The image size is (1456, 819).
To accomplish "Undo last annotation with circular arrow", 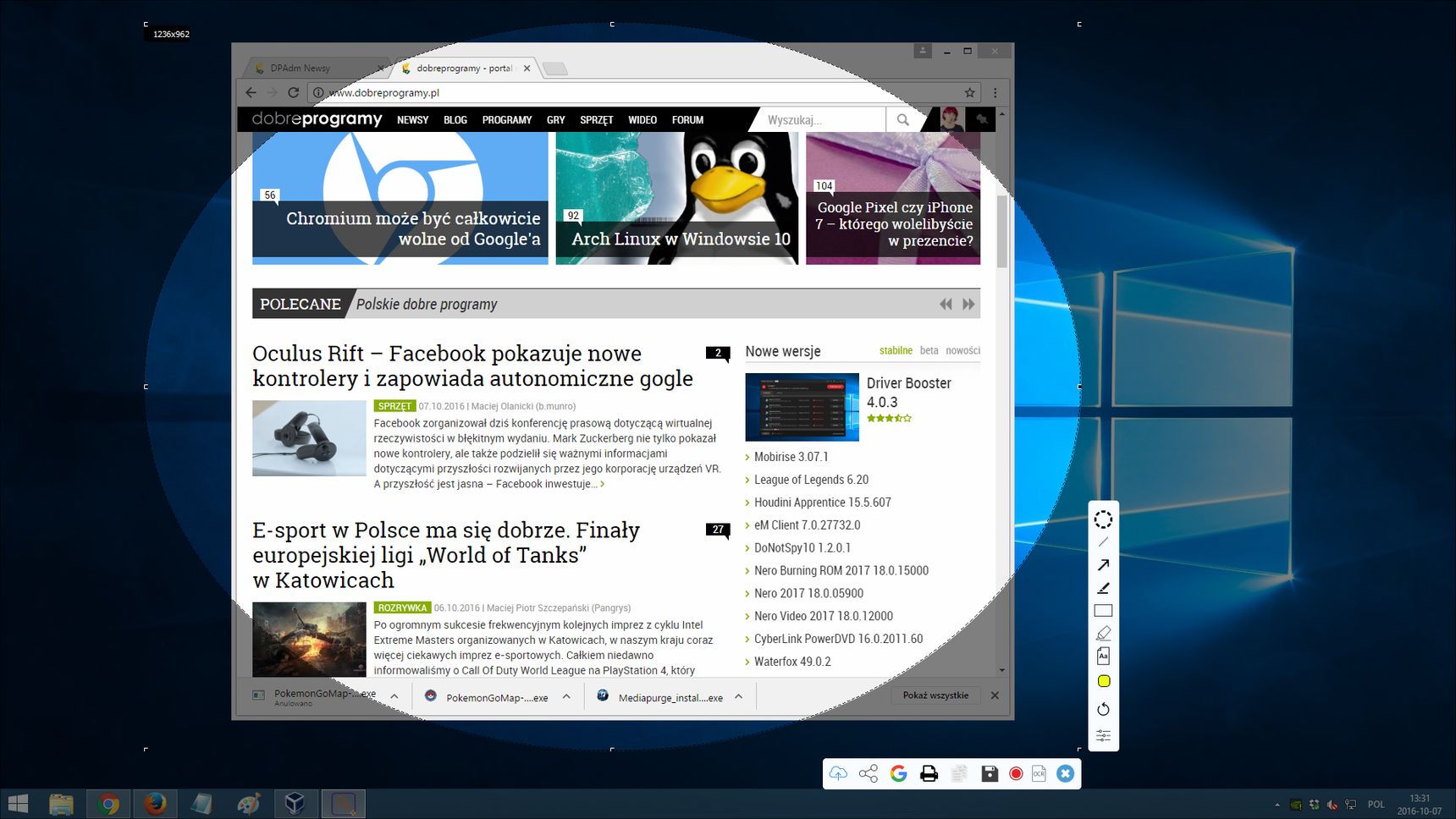I will (x=1103, y=709).
